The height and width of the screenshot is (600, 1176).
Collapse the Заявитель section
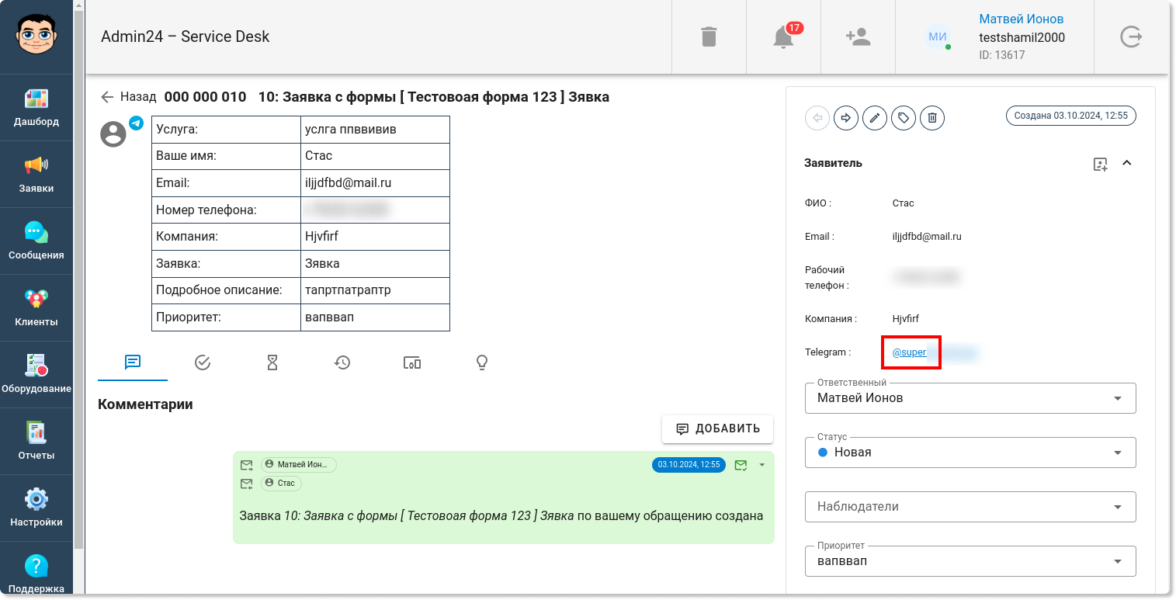[x=1127, y=163]
